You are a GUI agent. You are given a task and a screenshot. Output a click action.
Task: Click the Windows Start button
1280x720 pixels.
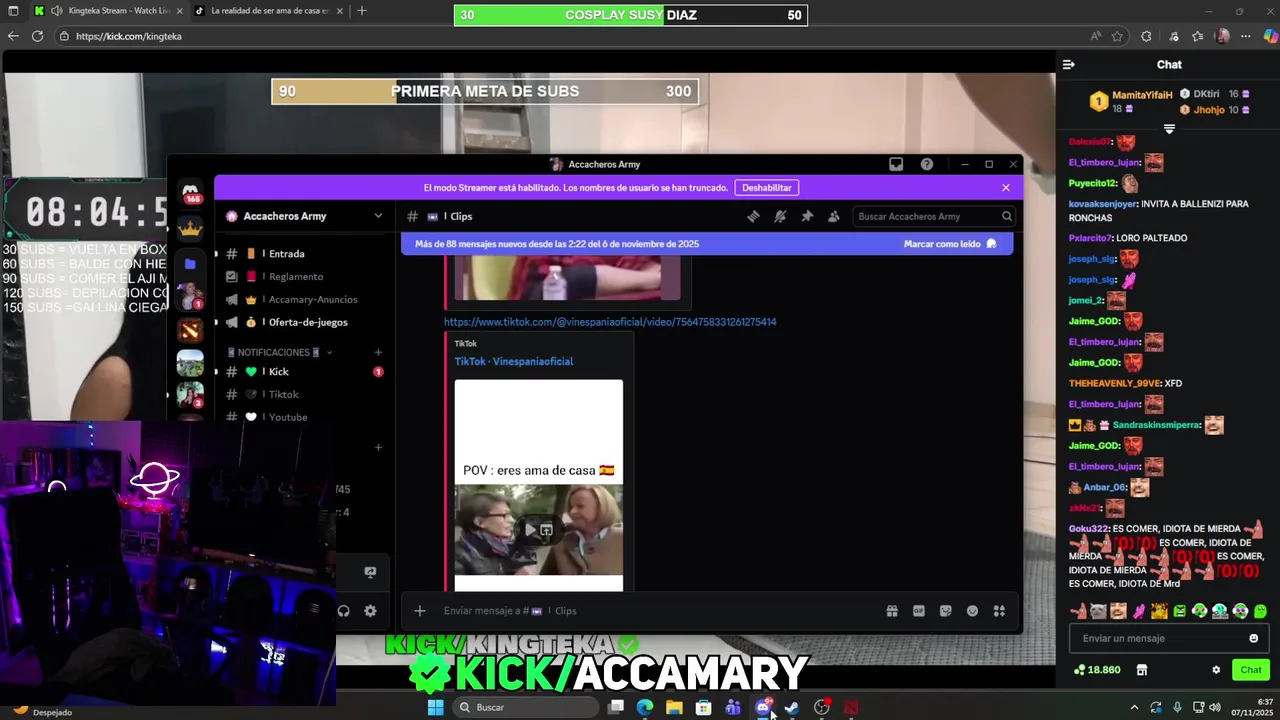pyautogui.click(x=435, y=707)
